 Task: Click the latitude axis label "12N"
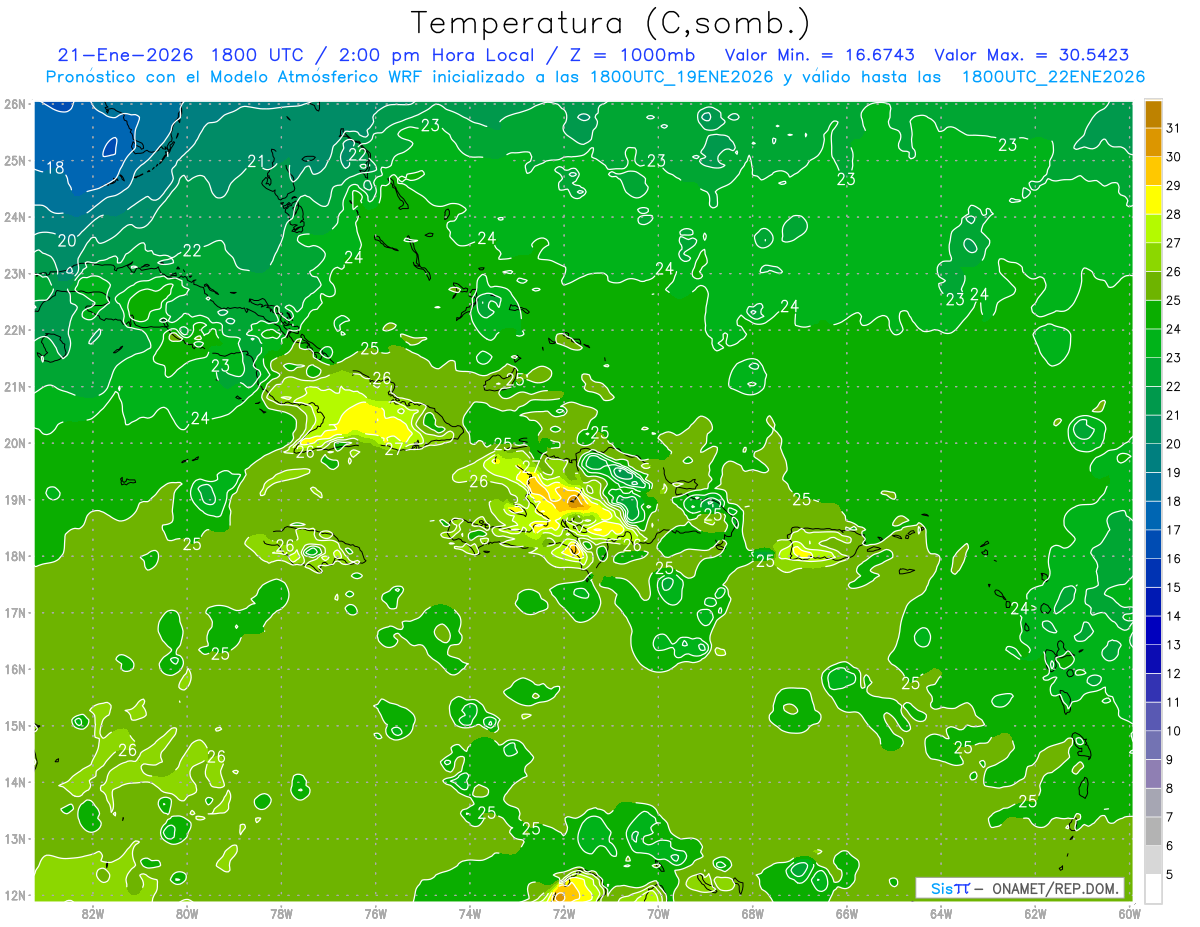14,895
